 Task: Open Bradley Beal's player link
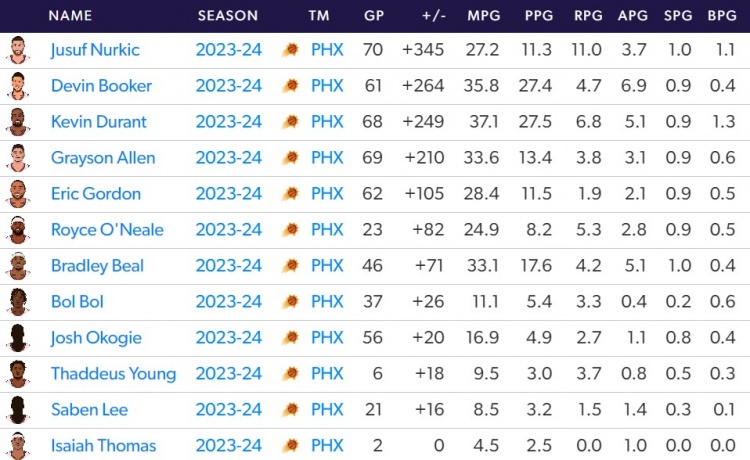97,266
